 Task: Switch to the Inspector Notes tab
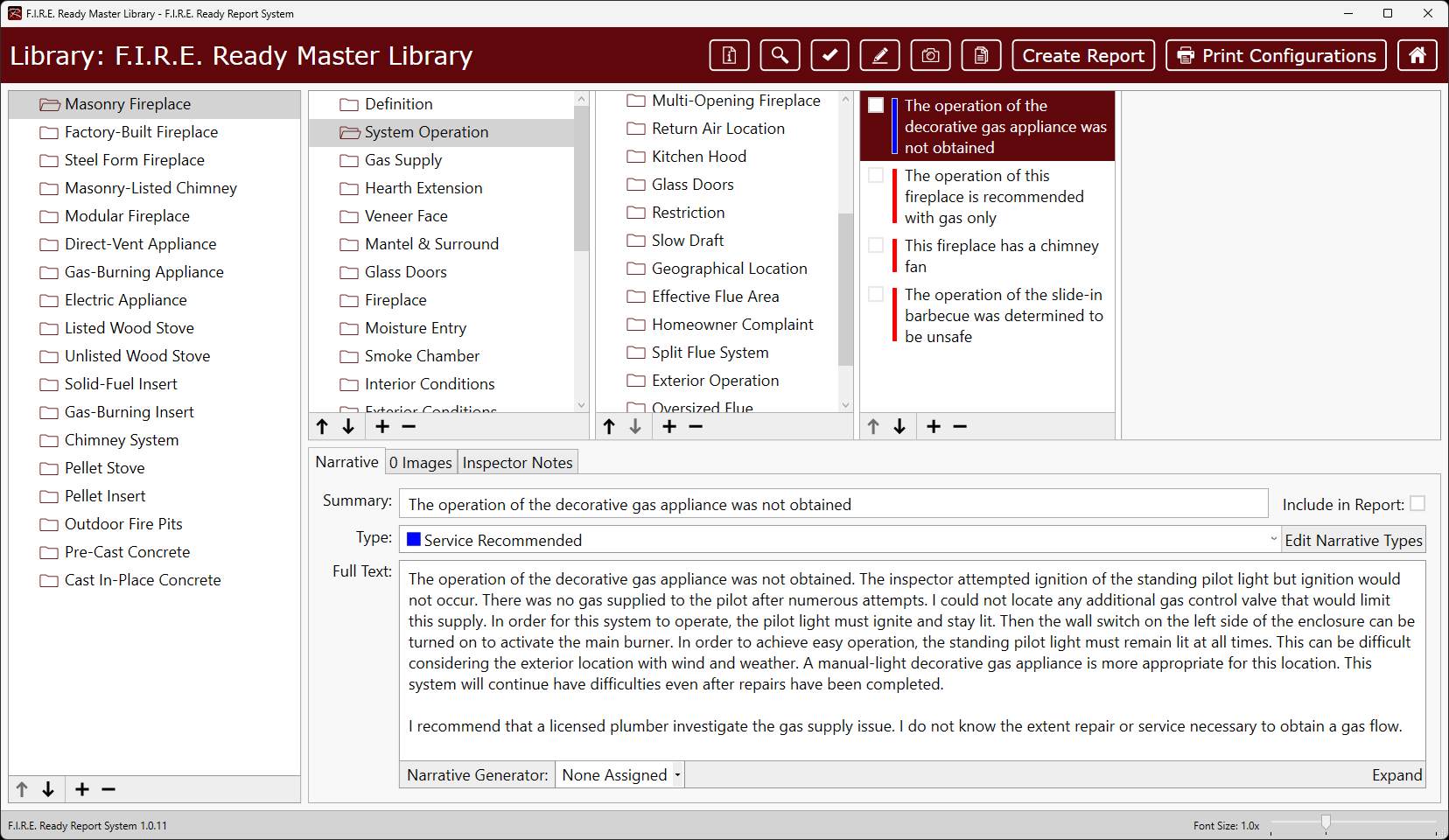point(517,461)
